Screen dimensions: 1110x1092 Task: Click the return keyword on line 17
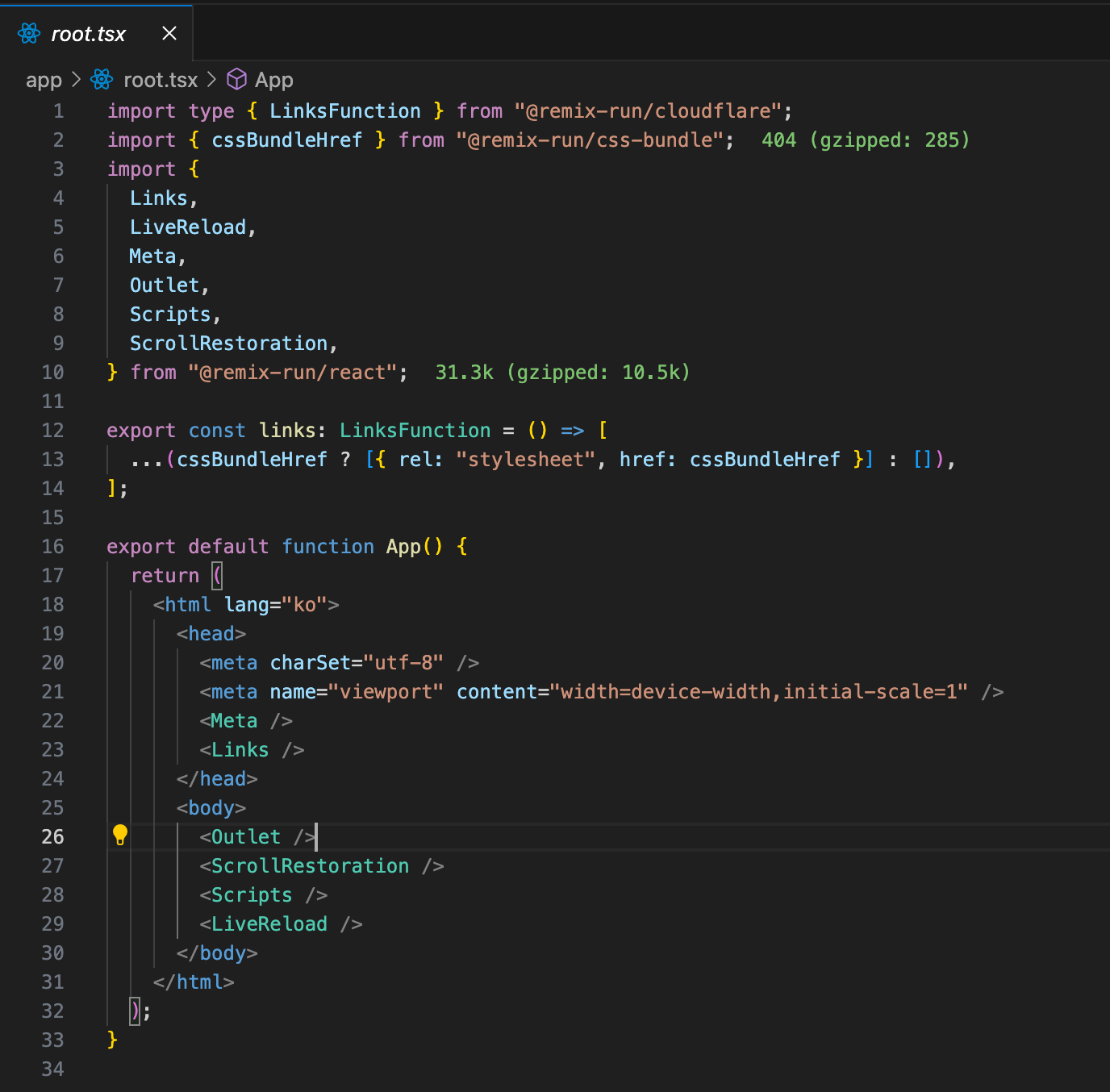165,576
